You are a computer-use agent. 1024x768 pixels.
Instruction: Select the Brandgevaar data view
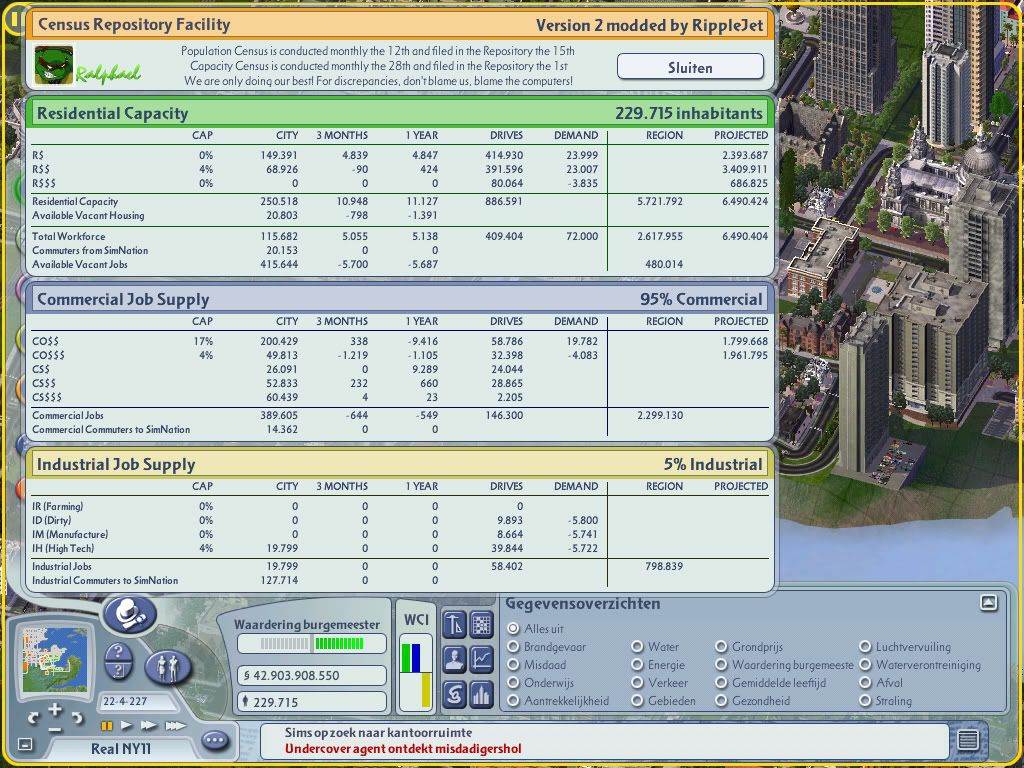513,647
